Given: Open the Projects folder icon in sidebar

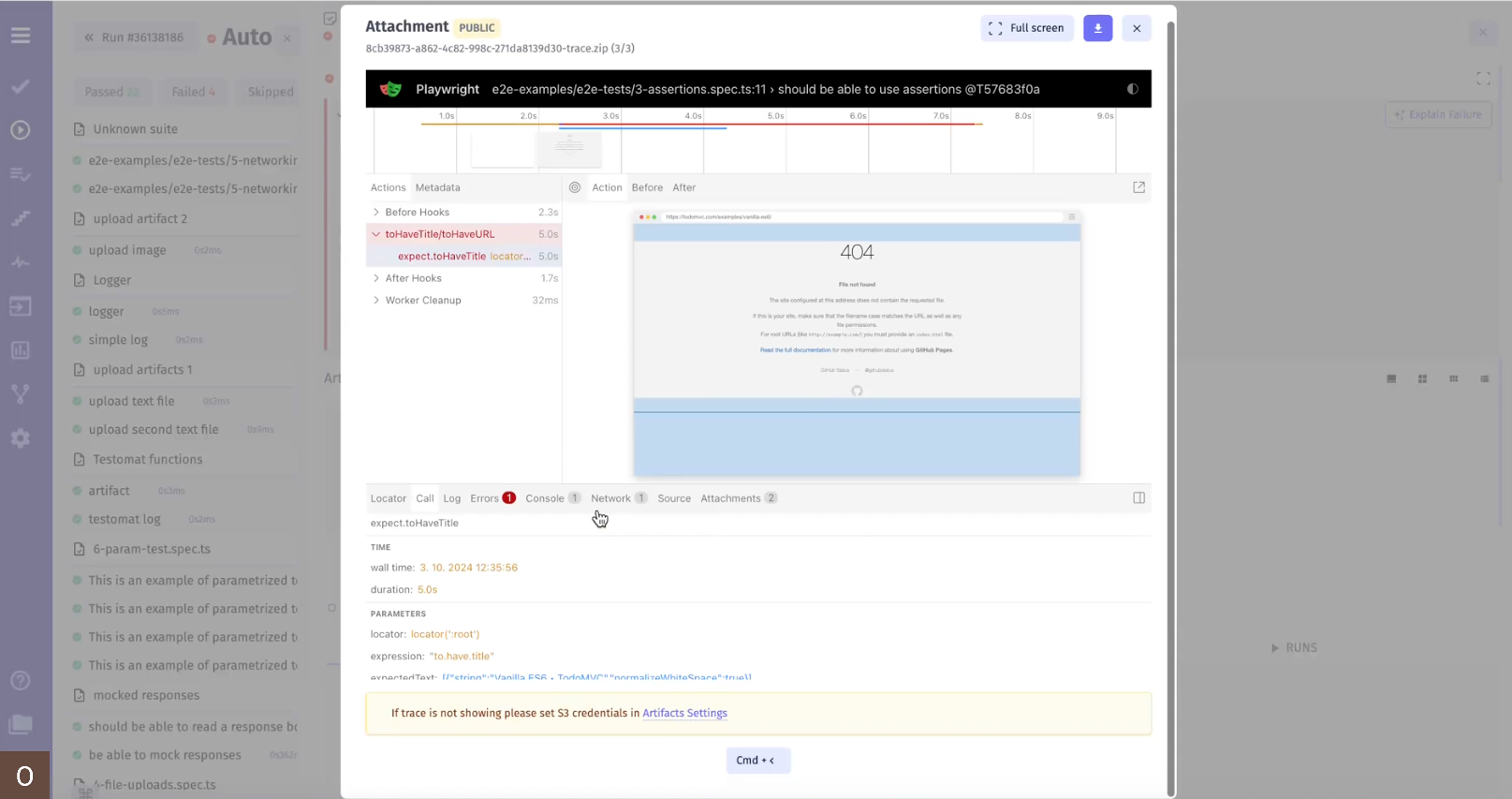Looking at the screenshot, I should point(21,724).
